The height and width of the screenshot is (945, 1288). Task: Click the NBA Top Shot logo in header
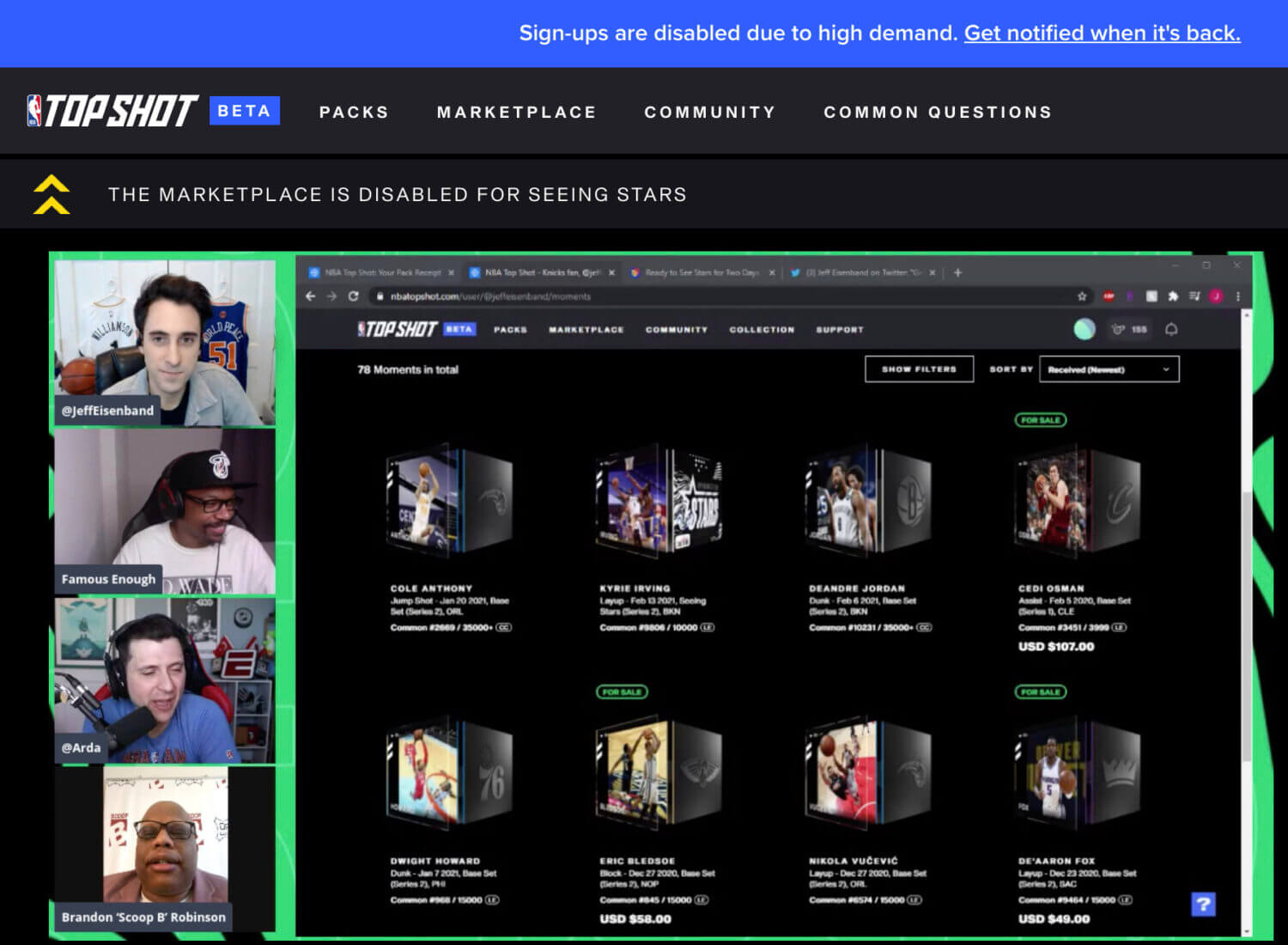(x=112, y=112)
